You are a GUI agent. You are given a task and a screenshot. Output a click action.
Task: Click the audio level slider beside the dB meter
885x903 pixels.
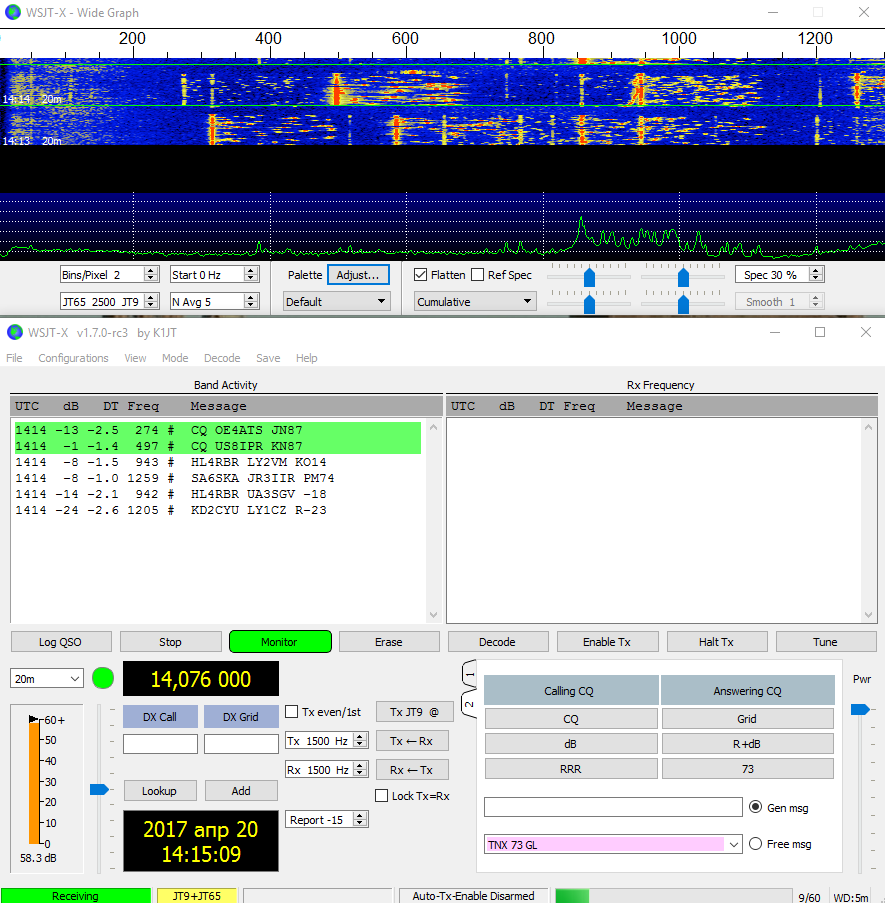99,789
